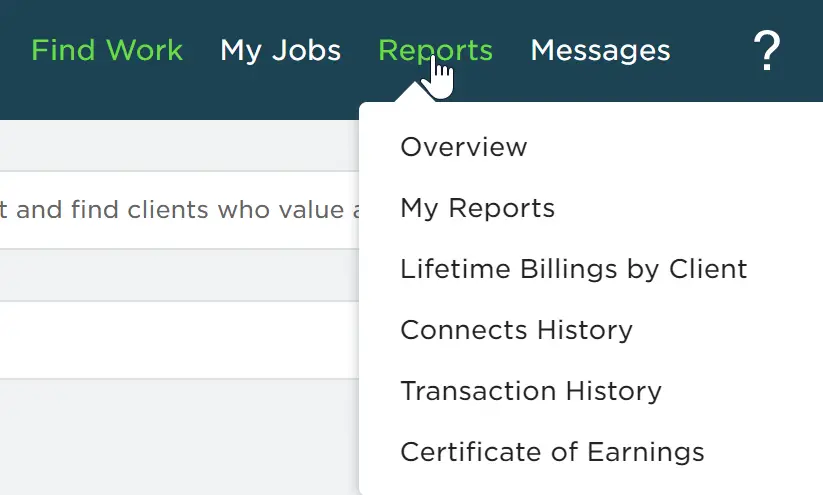Expand the My Jobs navigation menu
This screenshot has height=495, width=823.
281,51
